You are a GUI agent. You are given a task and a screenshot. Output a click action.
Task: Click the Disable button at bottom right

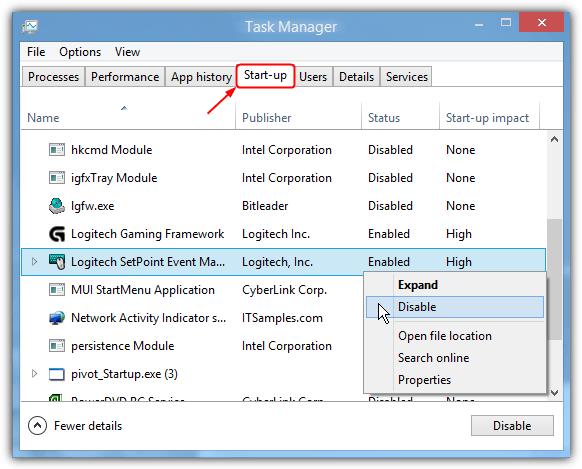(512, 426)
